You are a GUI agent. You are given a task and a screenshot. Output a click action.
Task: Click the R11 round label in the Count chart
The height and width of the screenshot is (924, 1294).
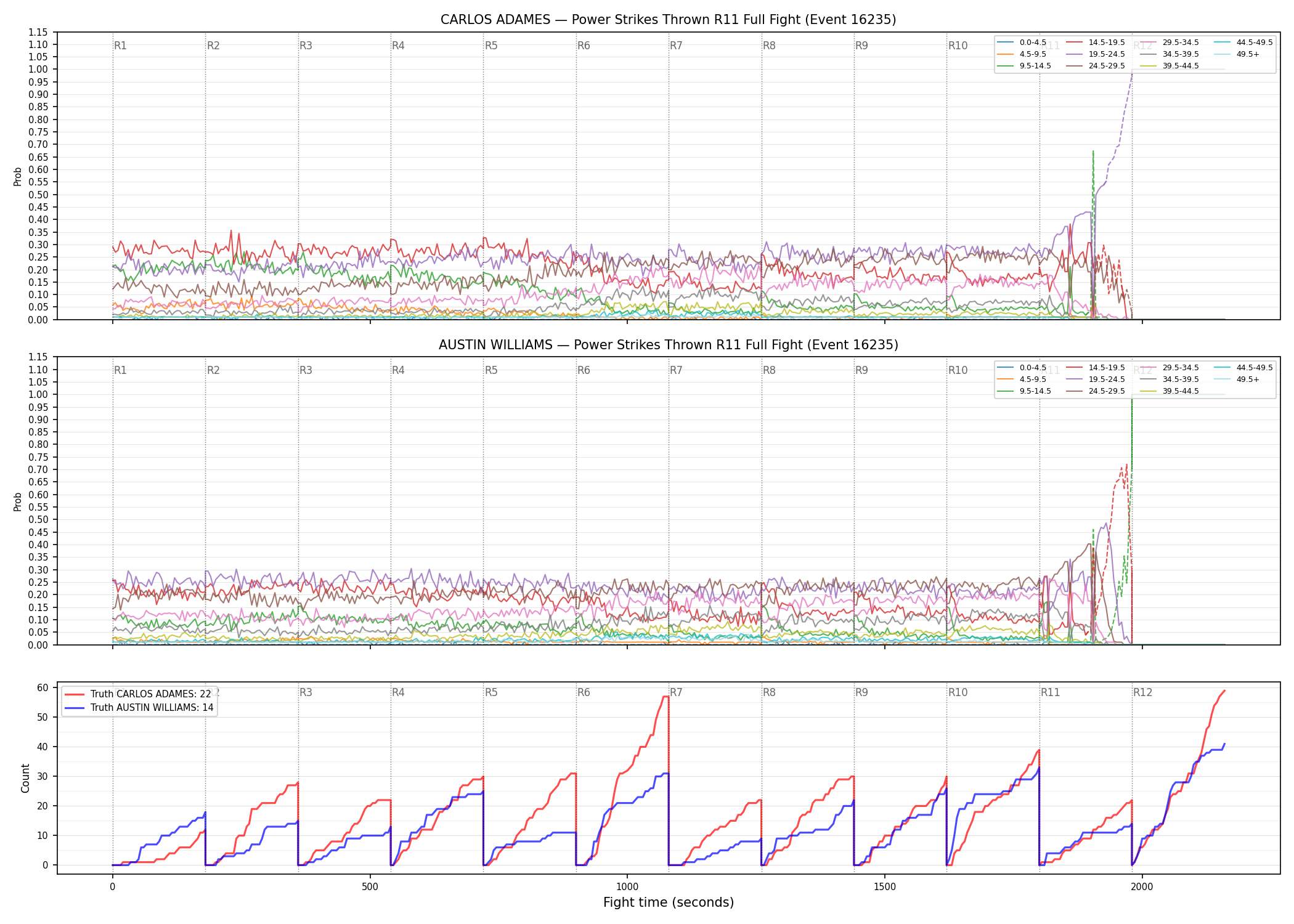click(x=1051, y=692)
